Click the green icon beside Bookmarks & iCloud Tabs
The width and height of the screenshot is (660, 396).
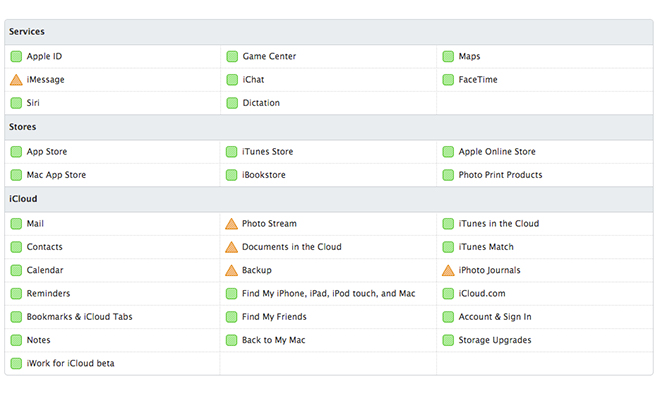tap(16, 317)
